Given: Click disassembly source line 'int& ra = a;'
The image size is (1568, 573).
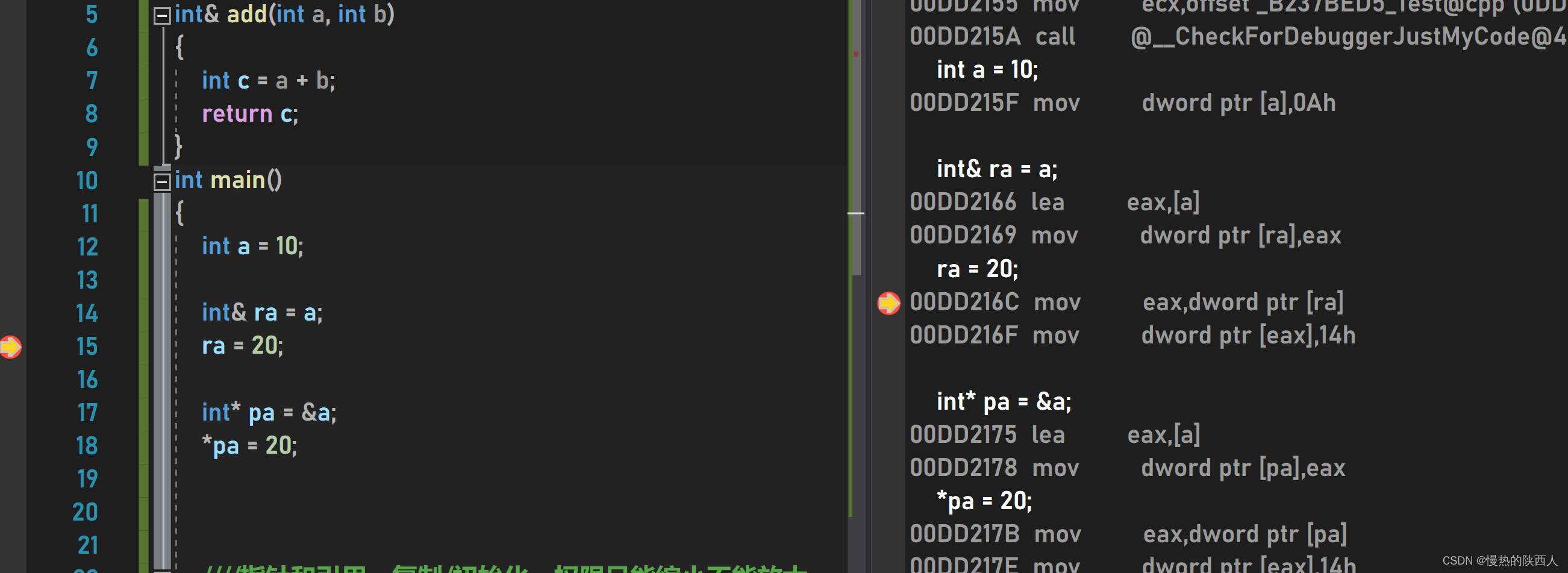Looking at the screenshot, I should point(997,170).
